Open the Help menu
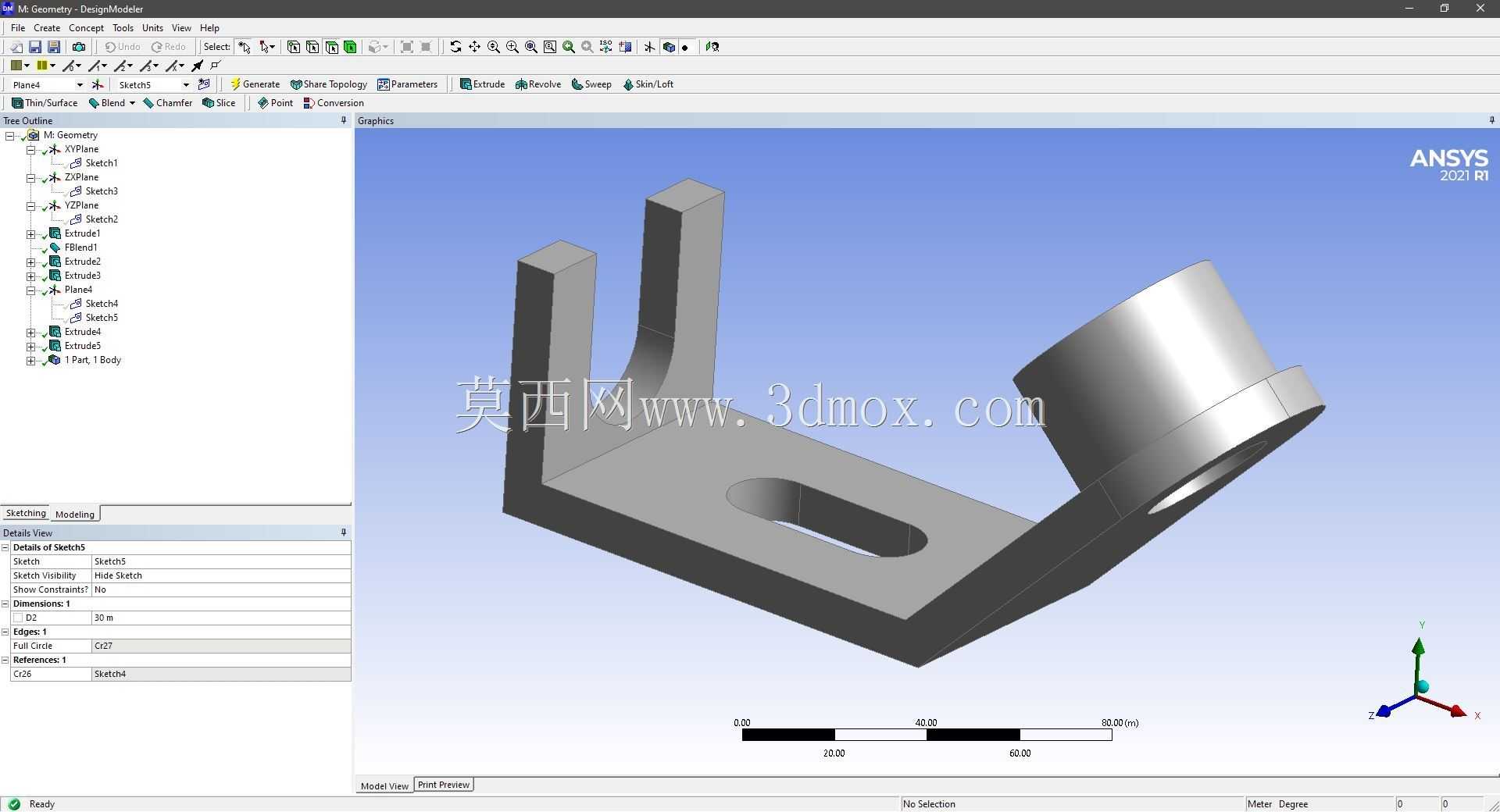The width and height of the screenshot is (1500, 812). (x=209, y=28)
